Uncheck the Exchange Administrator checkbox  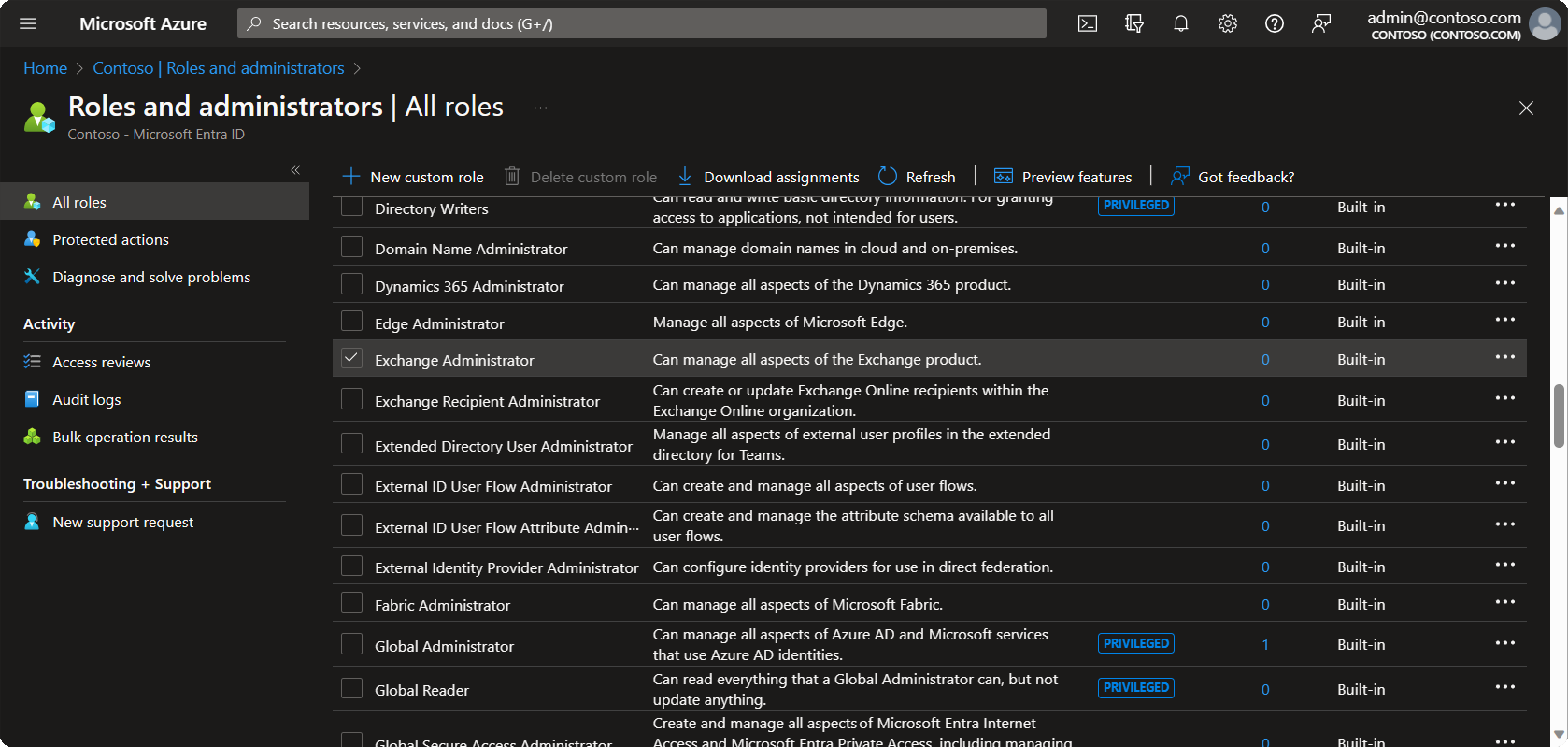tap(351, 358)
